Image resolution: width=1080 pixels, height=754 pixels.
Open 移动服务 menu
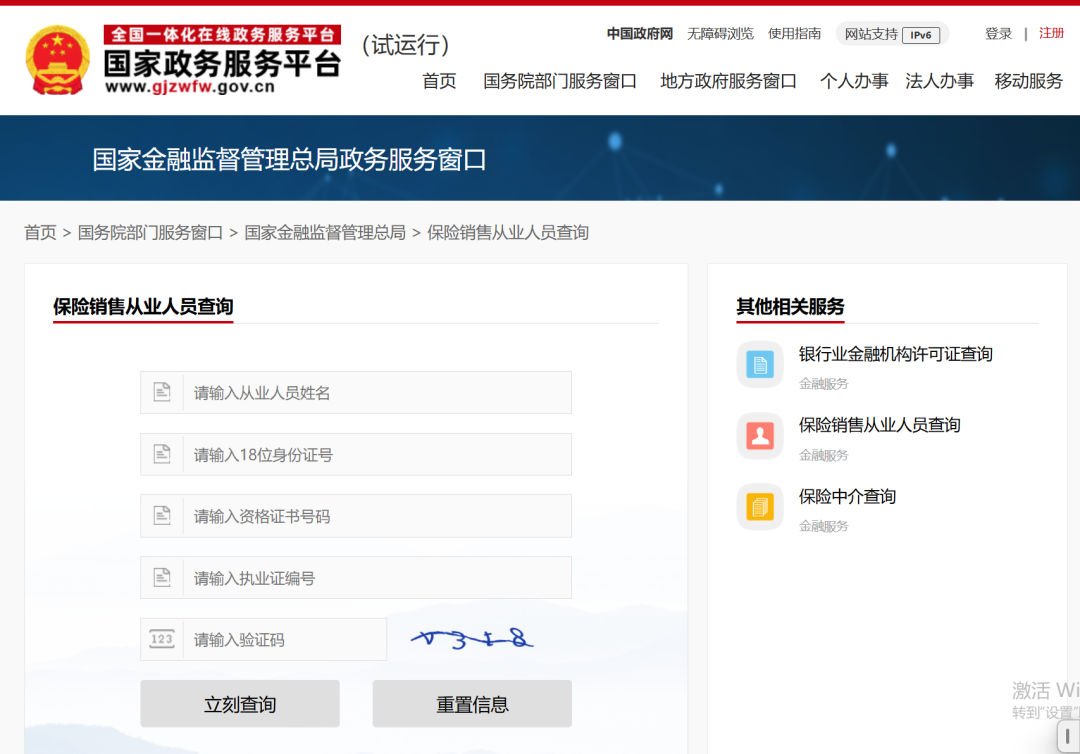coord(1028,81)
